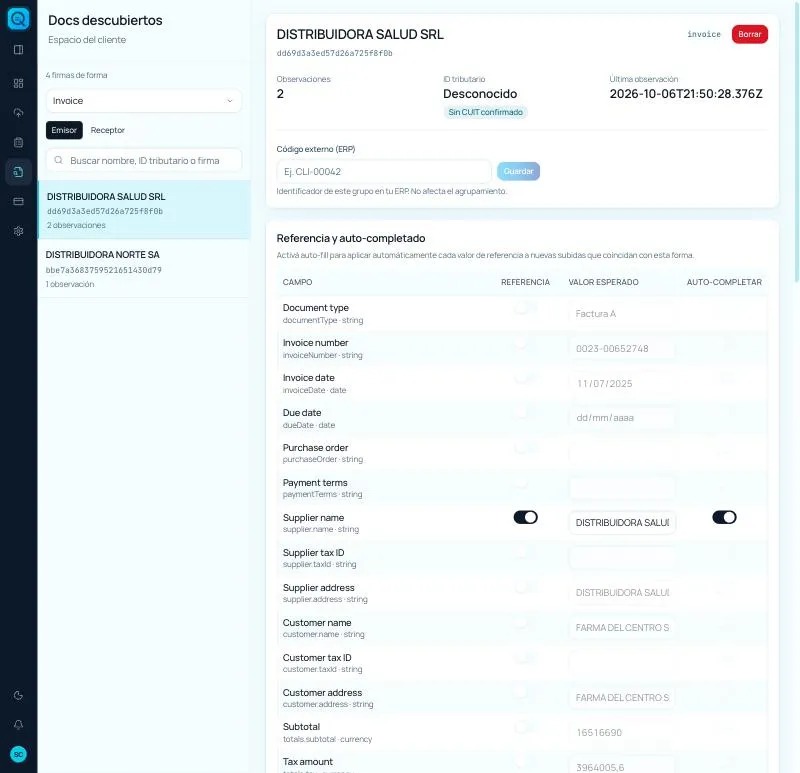The width and height of the screenshot is (800, 773).
Task: Open the card icon in sidebar
Action: click(x=18, y=202)
